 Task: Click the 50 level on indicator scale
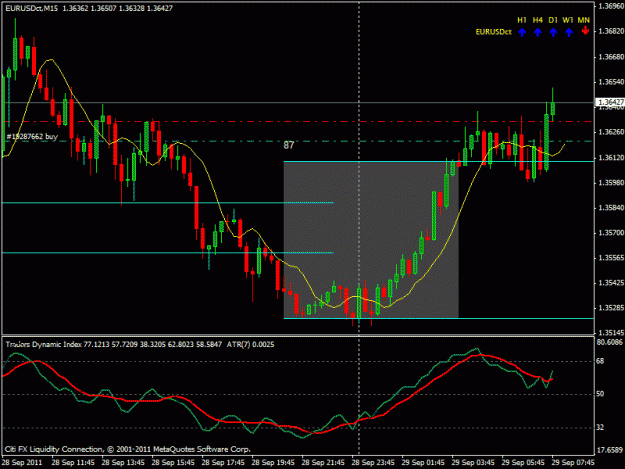point(600,394)
